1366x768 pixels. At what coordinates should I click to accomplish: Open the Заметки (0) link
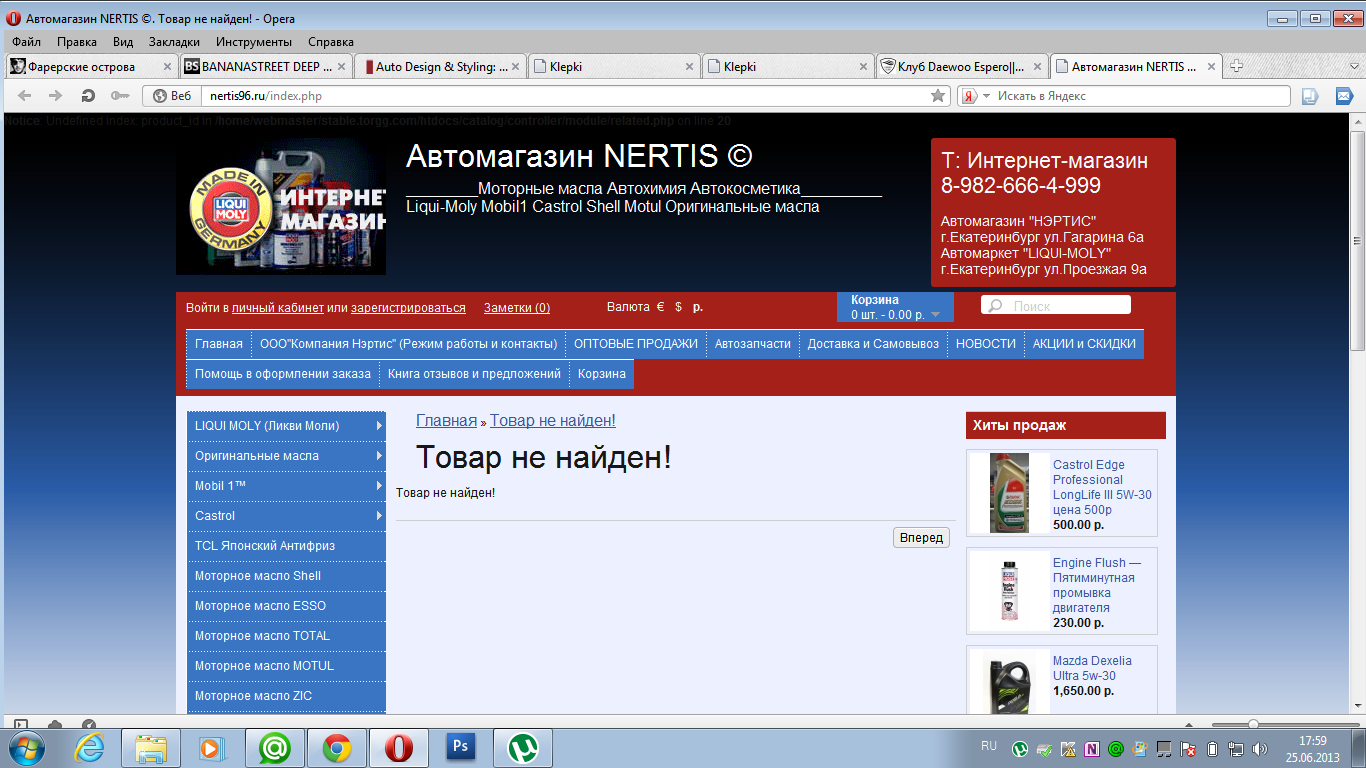tap(517, 307)
